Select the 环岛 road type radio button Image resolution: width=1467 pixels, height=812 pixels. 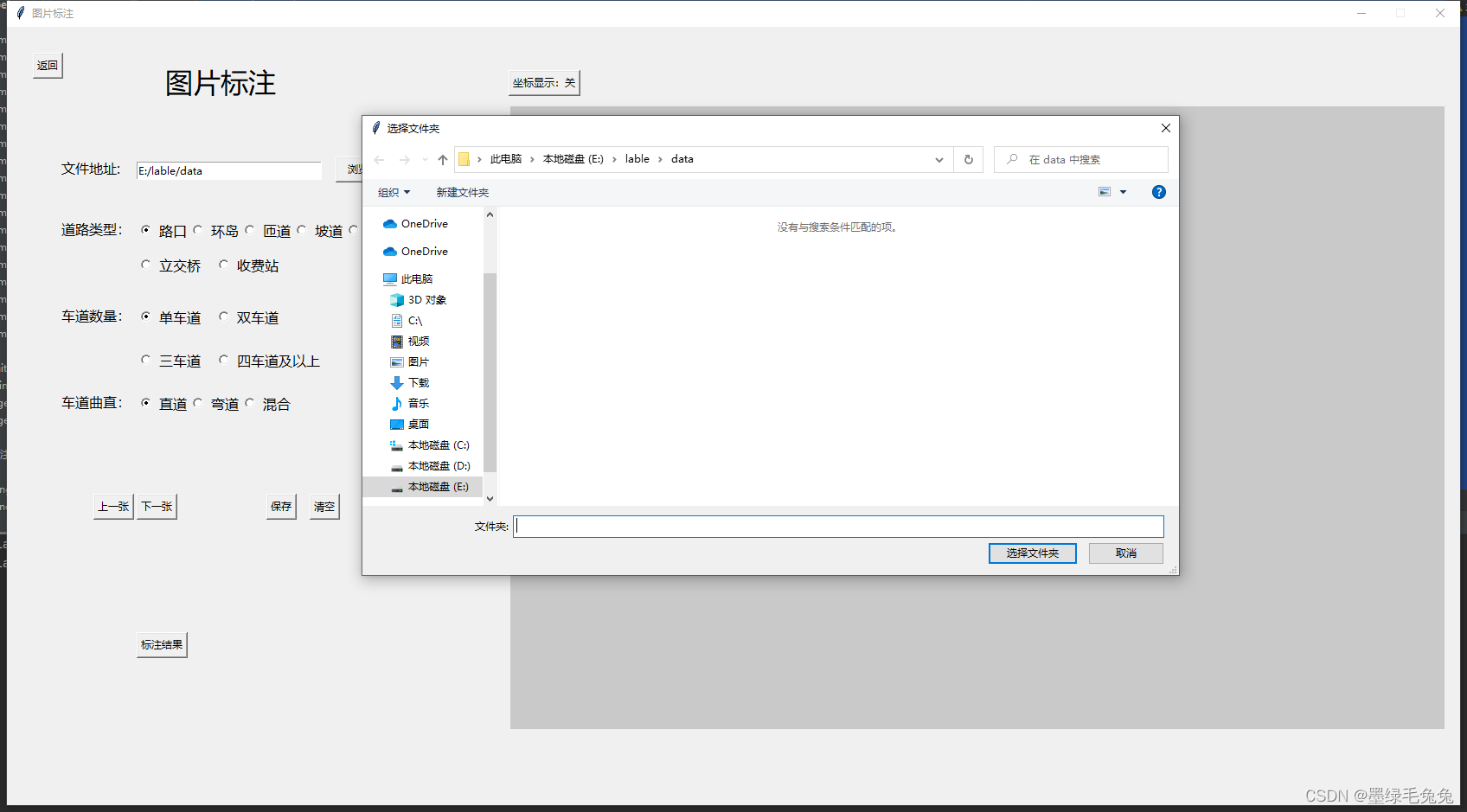199,229
